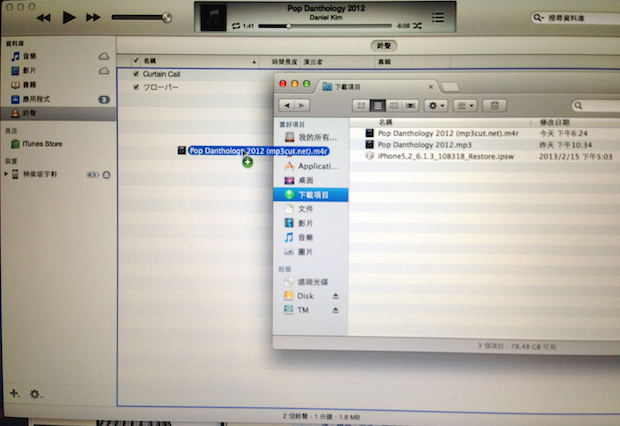Click the Finder back navigation arrow
Image resolution: width=620 pixels, height=426 pixels.
pyautogui.click(x=287, y=106)
